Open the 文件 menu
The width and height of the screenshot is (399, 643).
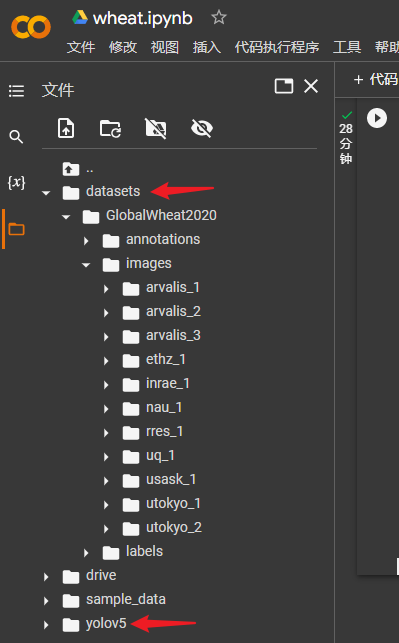(81, 47)
